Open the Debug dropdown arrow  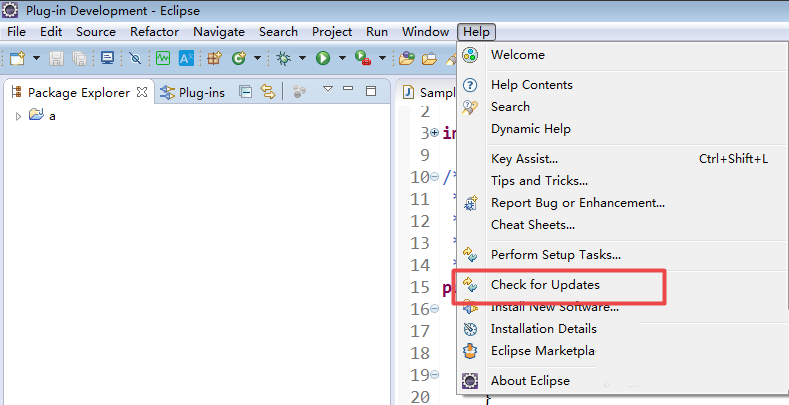[x=302, y=58]
